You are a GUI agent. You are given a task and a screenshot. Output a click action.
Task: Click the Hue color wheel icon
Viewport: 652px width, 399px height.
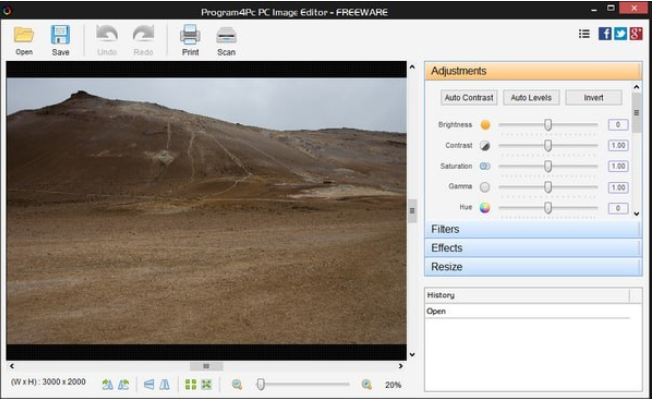tap(485, 208)
